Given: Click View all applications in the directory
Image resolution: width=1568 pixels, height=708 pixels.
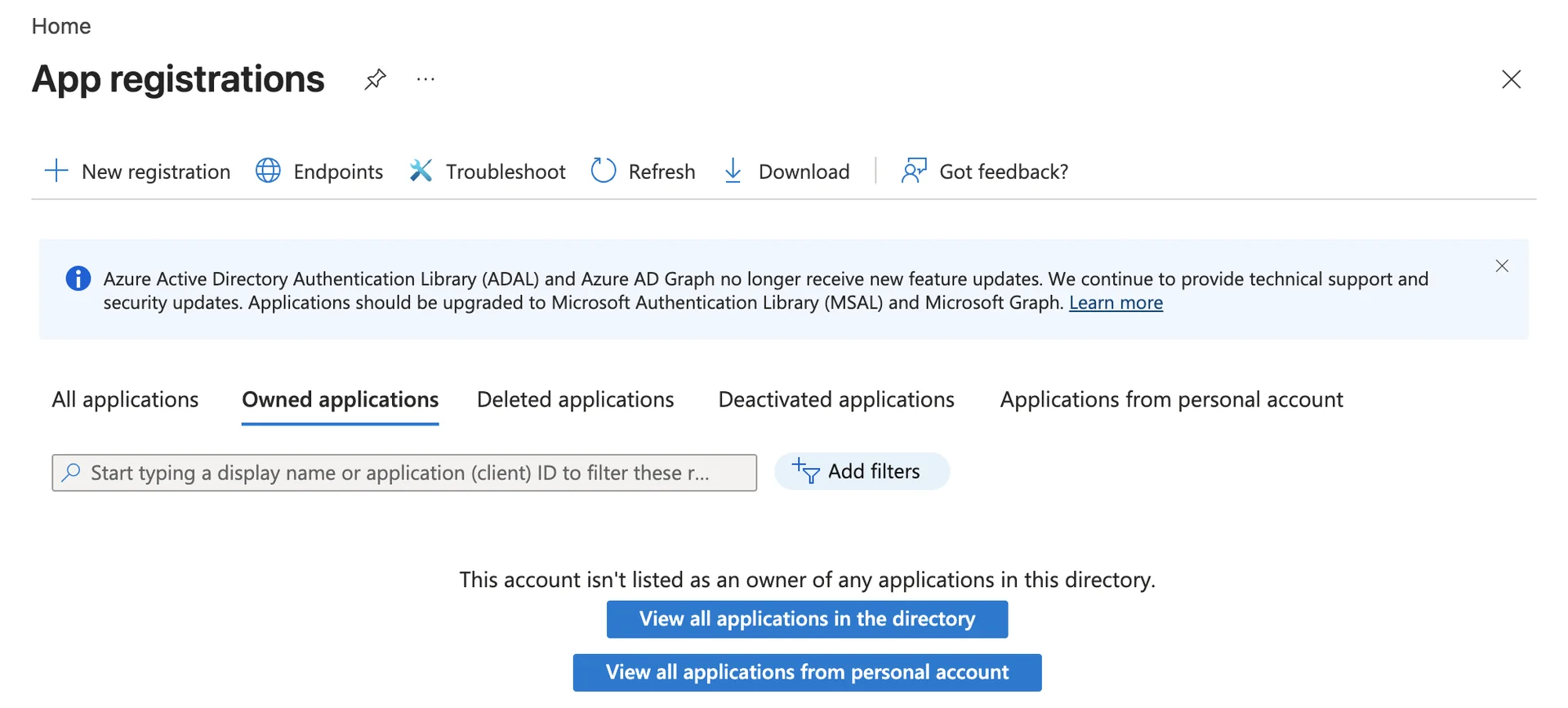Looking at the screenshot, I should [x=807, y=619].
